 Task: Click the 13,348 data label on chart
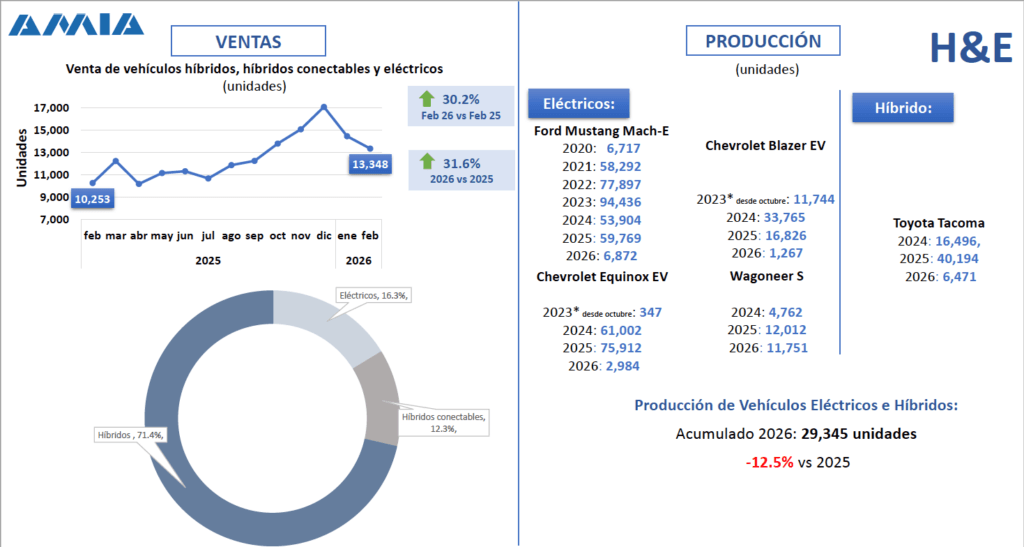(371, 164)
